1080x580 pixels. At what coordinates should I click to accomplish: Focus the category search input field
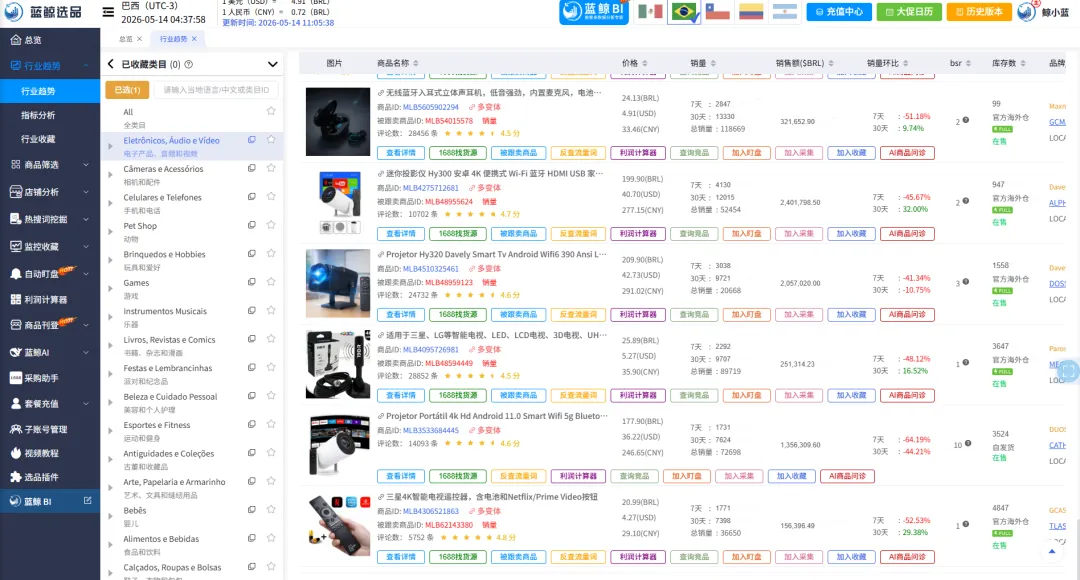[216, 90]
